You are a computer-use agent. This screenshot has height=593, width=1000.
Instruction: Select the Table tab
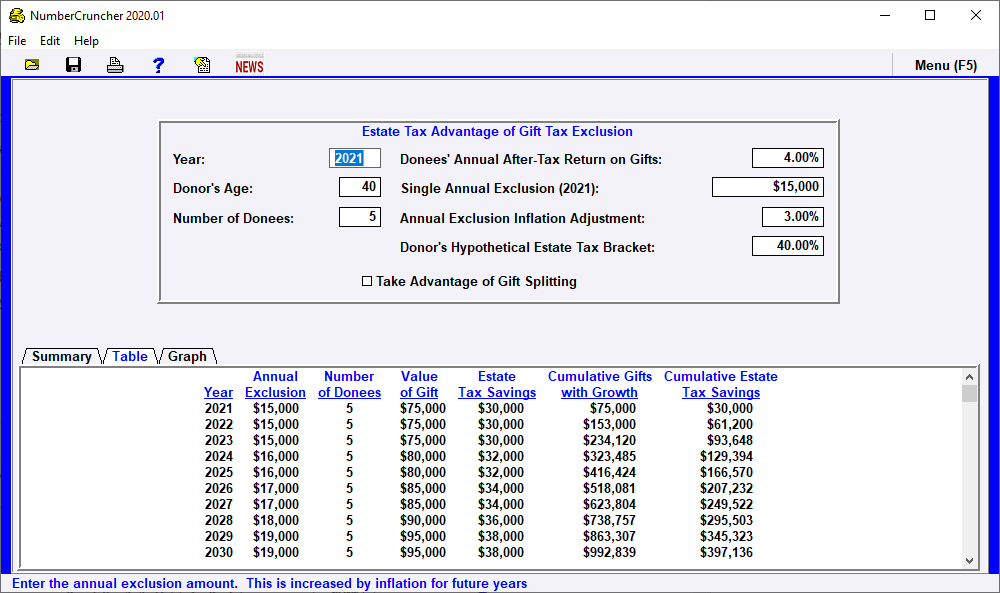[130, 356]
